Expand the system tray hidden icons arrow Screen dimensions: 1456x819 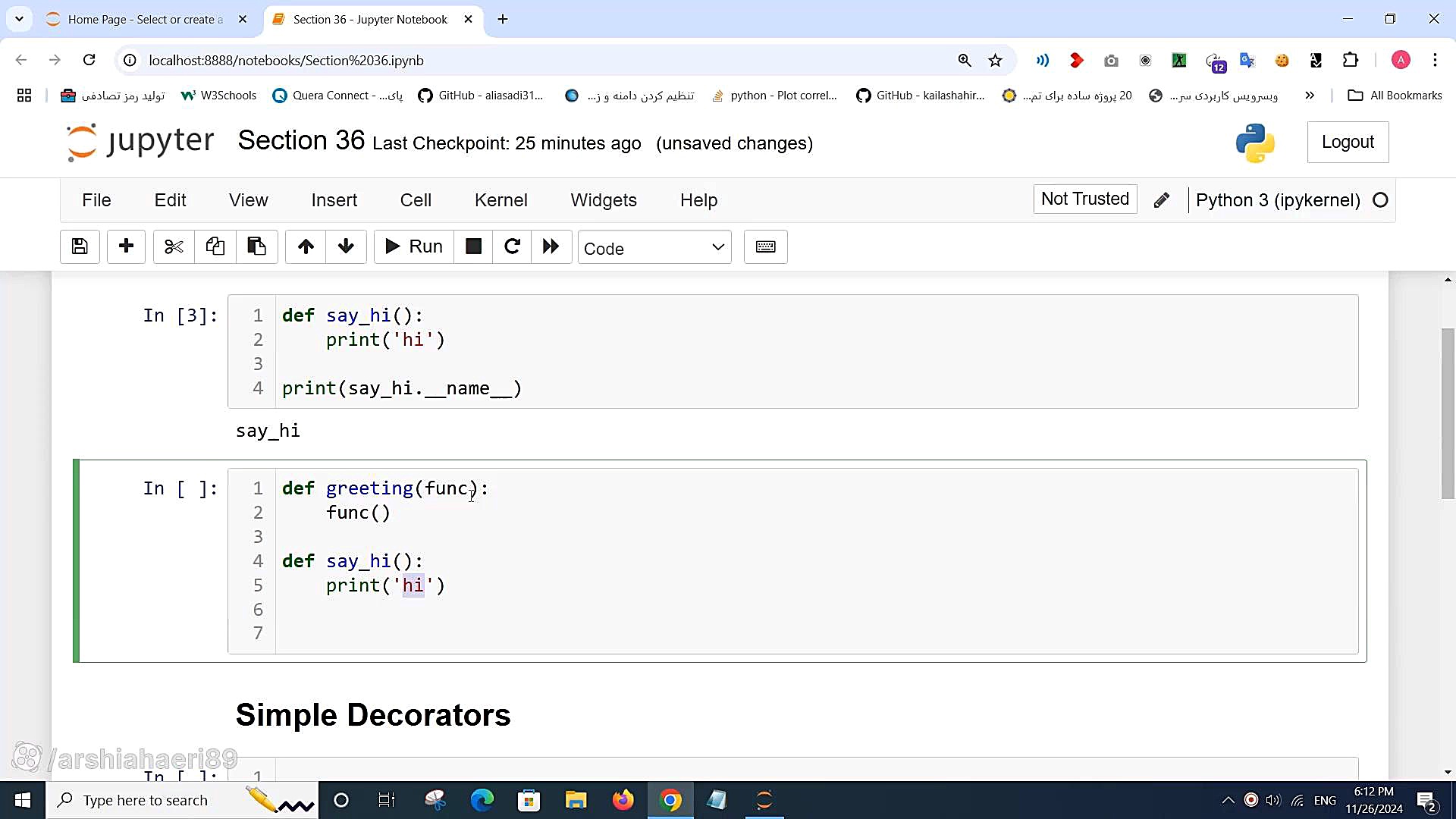click(x=1228, y=800)
